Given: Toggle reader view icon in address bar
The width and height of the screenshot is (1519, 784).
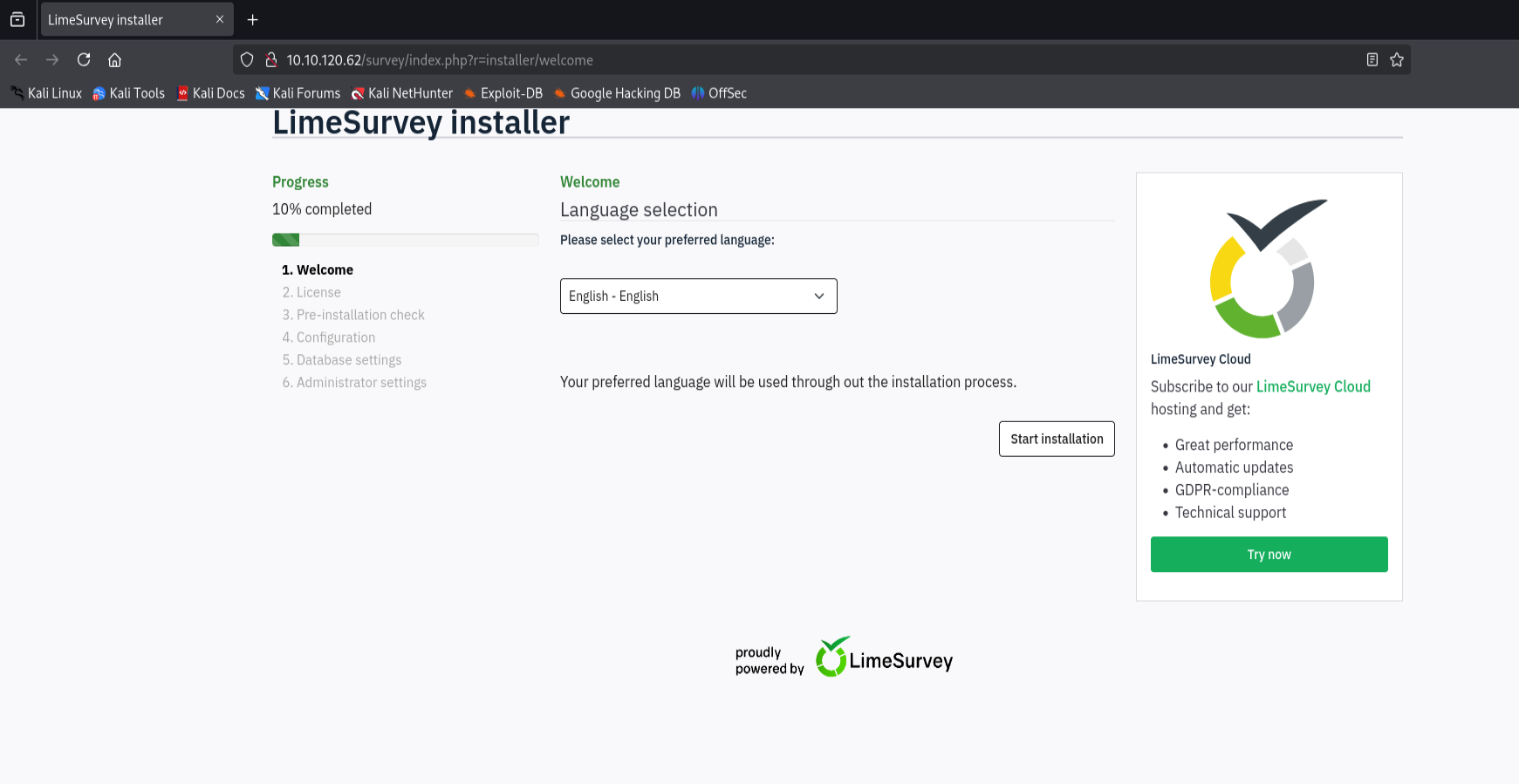Looking at the screenshot, I should pyautogui.click(x=1372, y=60).
